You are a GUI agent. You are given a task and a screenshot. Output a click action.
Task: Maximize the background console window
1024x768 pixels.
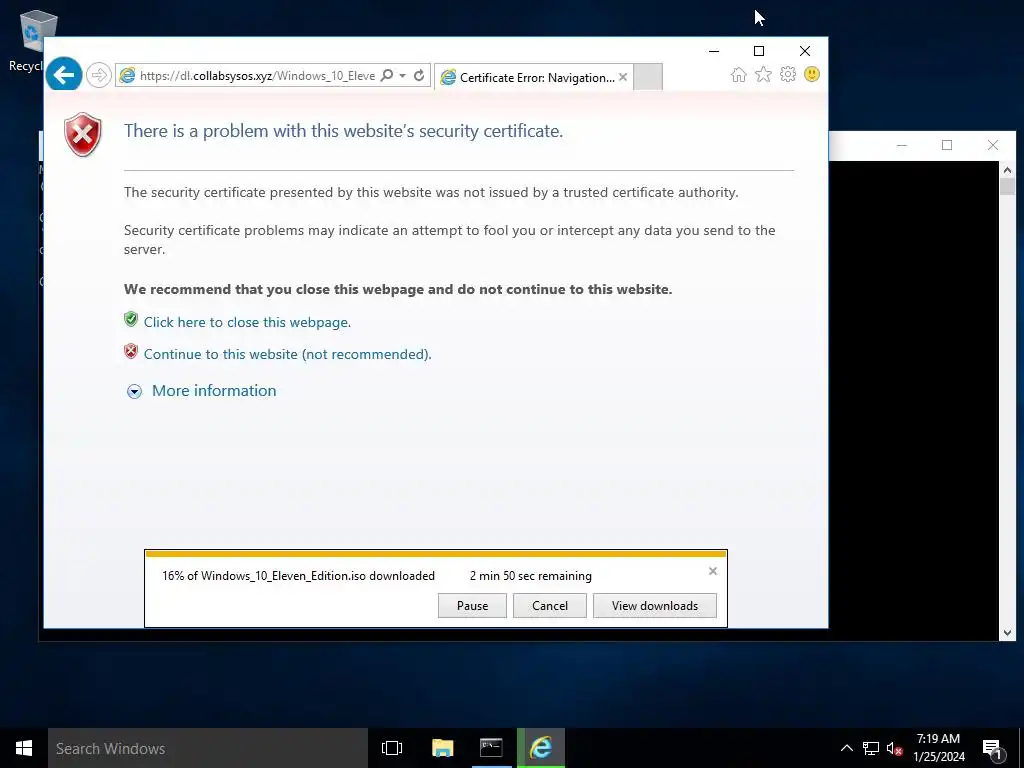(947, 145)
